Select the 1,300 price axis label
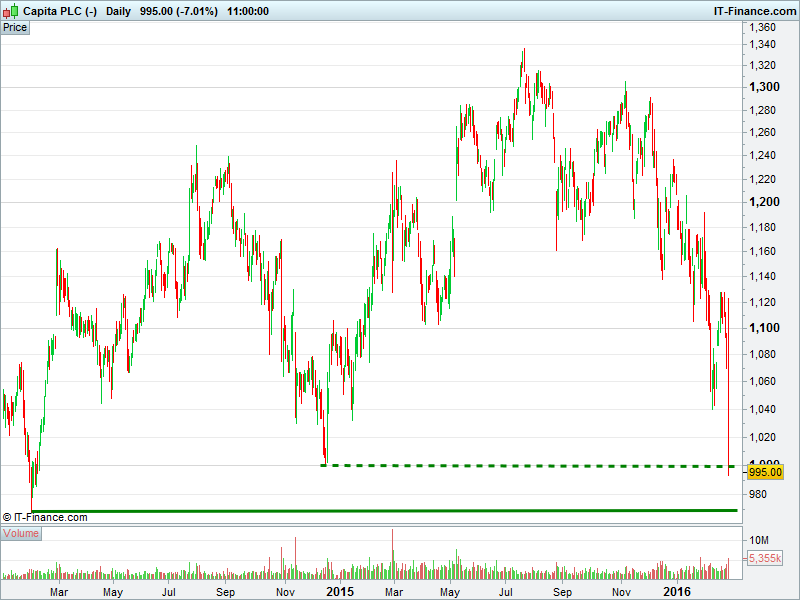This screenshot has width=800, height=600. tap(765, 86)
